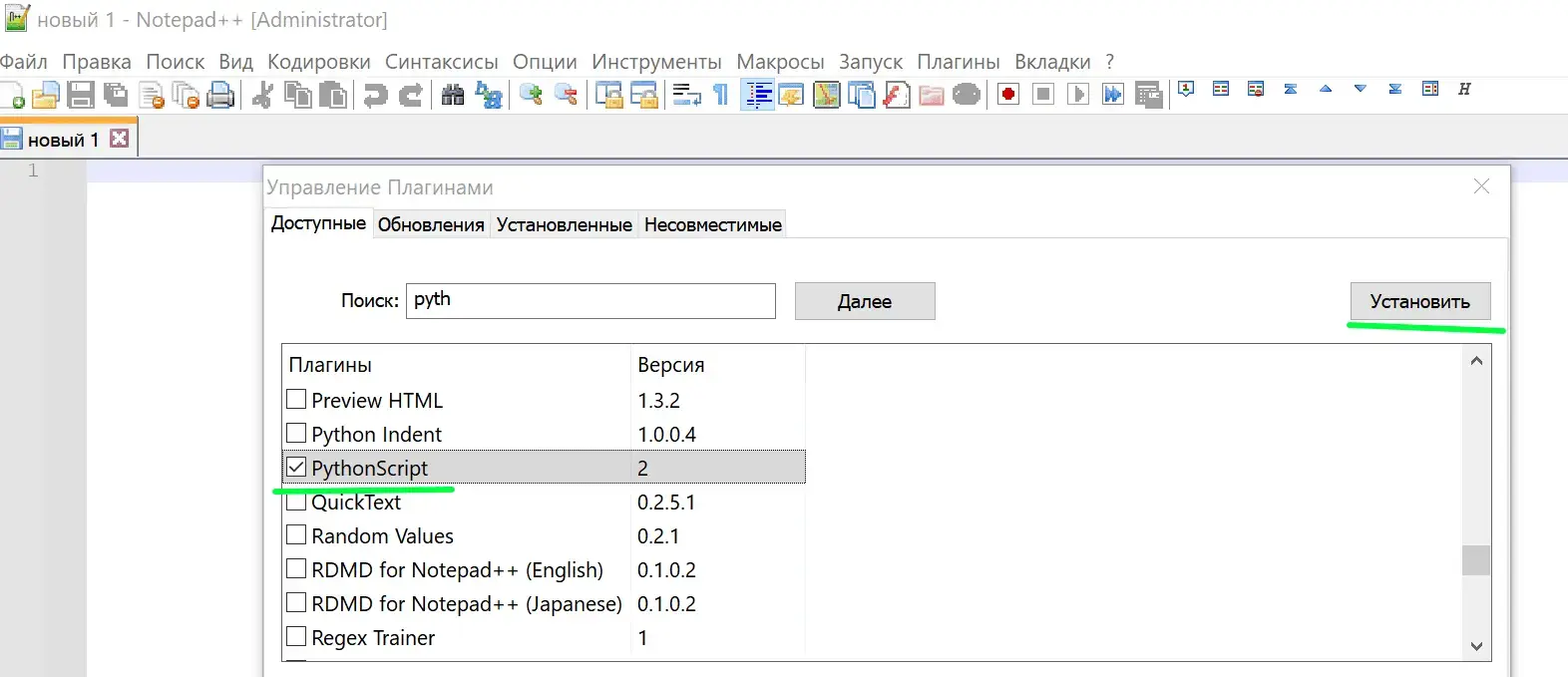Open the Синтаксисы menu
Viewport: 1568px width, 677px height.
point(442,62)
